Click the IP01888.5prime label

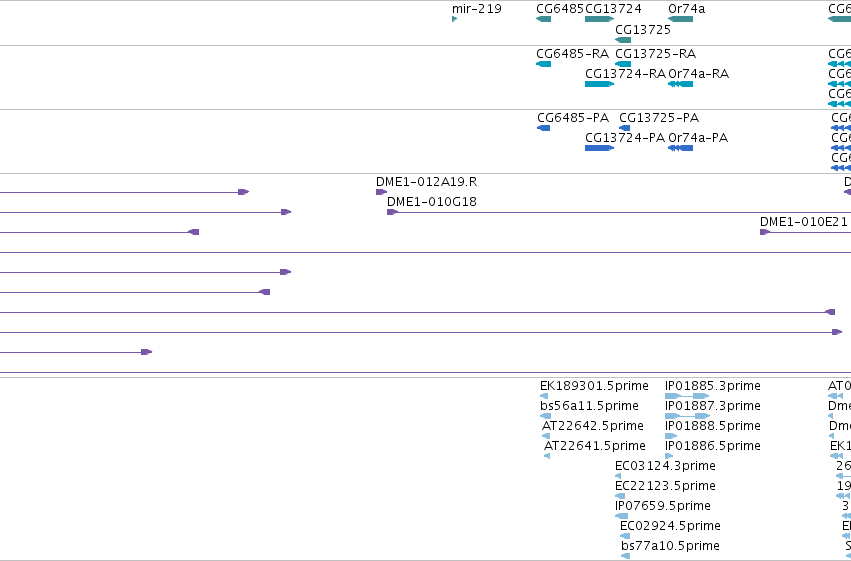713,426
